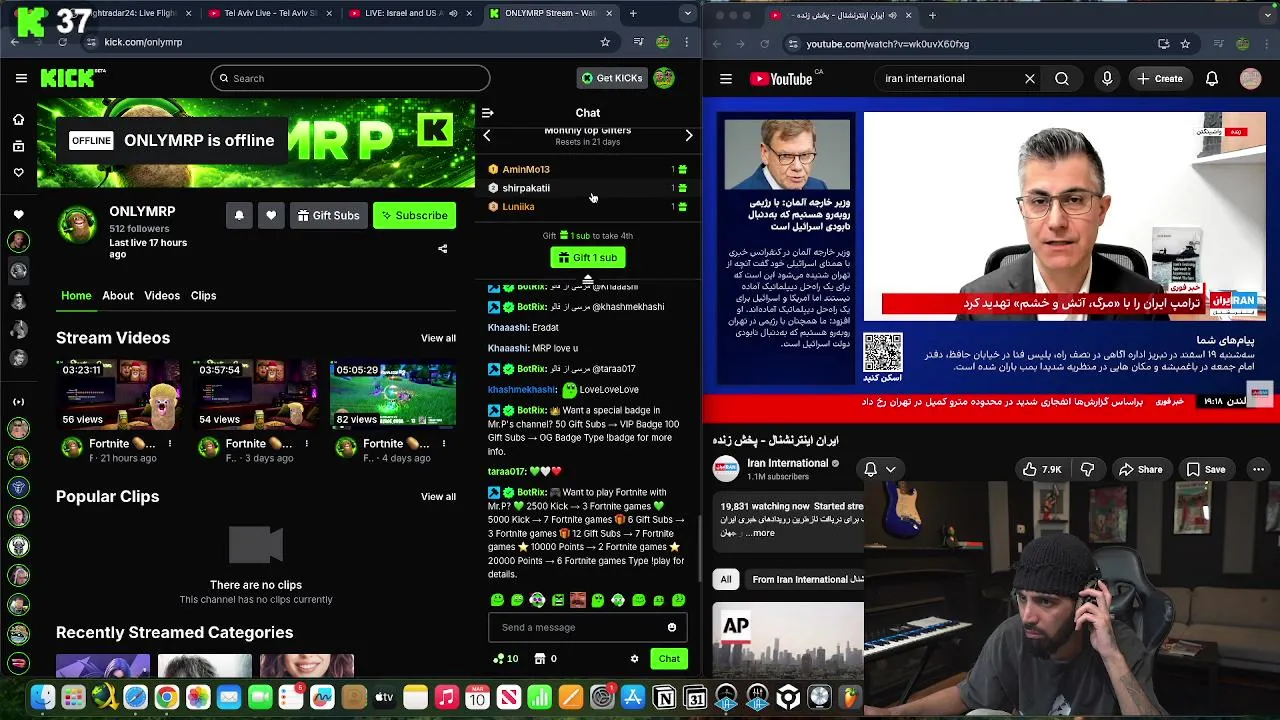Open new tab in Kick browser window
The height and width of the screenshot is (720, 1280).
pos(633,13)
